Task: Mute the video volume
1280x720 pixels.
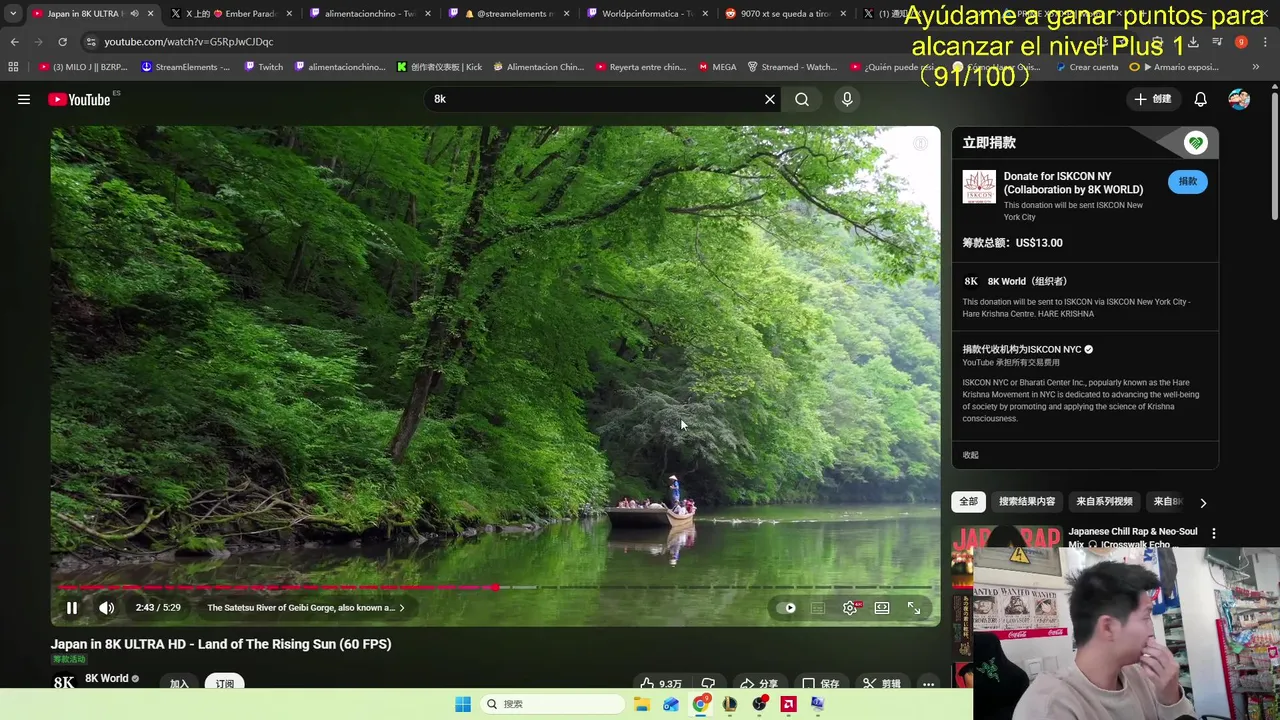Action: tap(107, 608)
